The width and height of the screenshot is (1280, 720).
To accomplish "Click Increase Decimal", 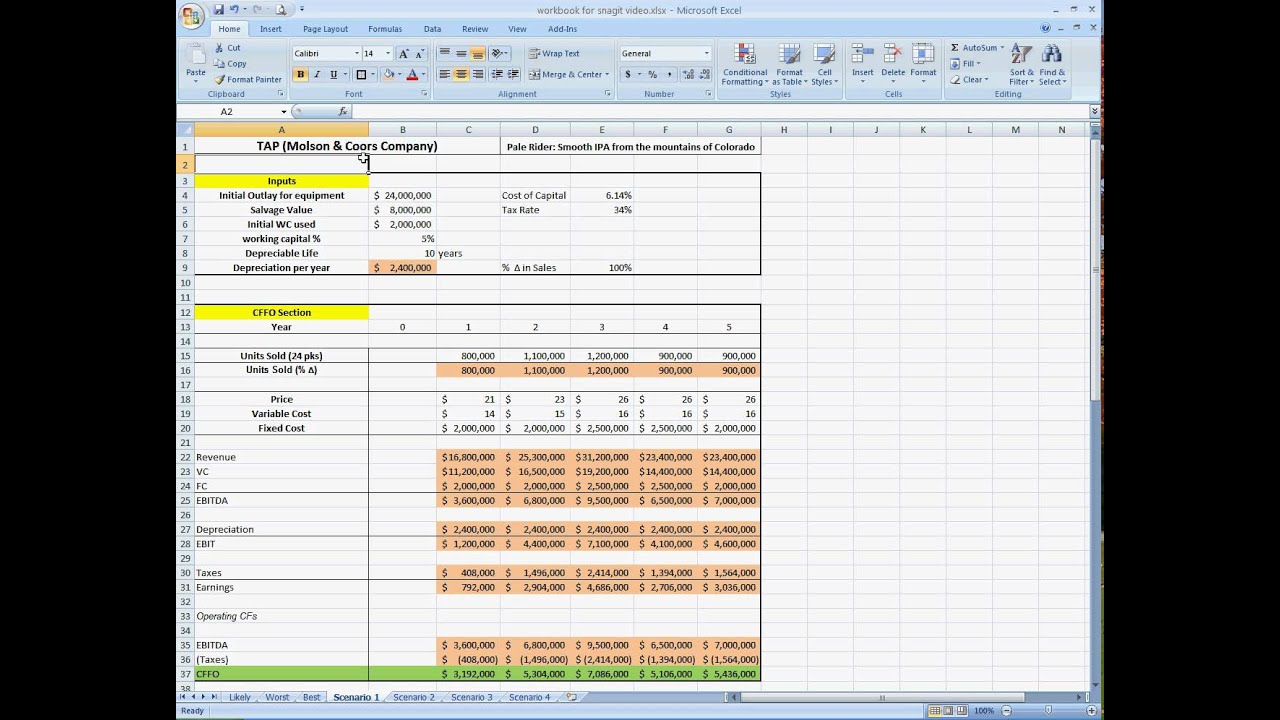I will point(688,74).
